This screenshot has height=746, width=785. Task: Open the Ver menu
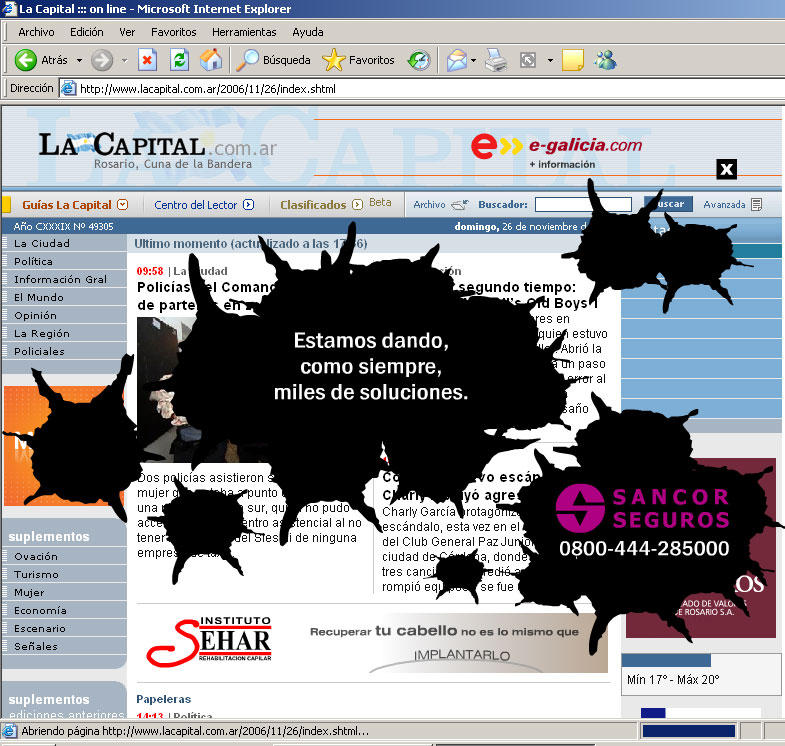click(x=127, y=32)
